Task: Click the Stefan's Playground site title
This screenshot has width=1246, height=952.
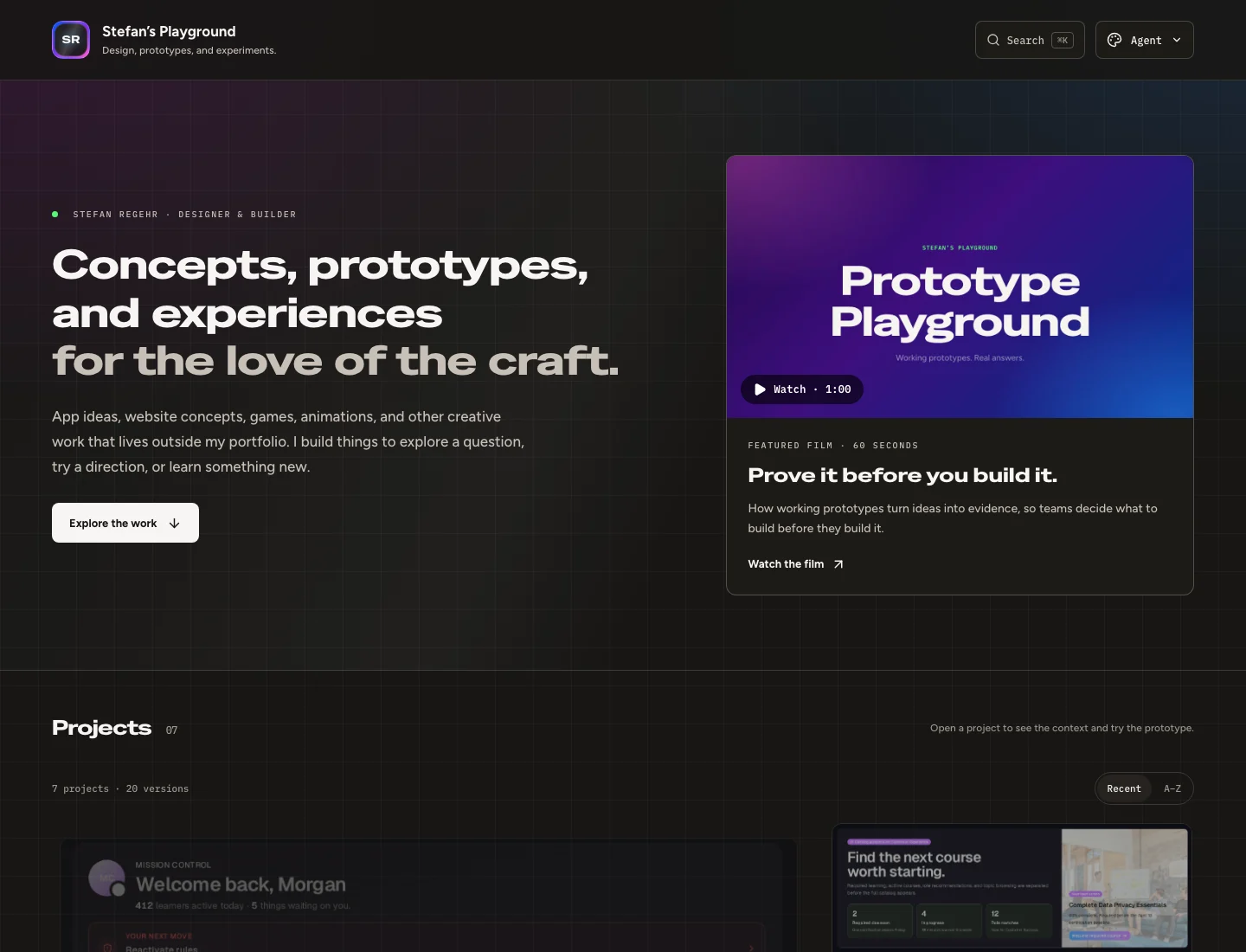Action: (169, 31)
